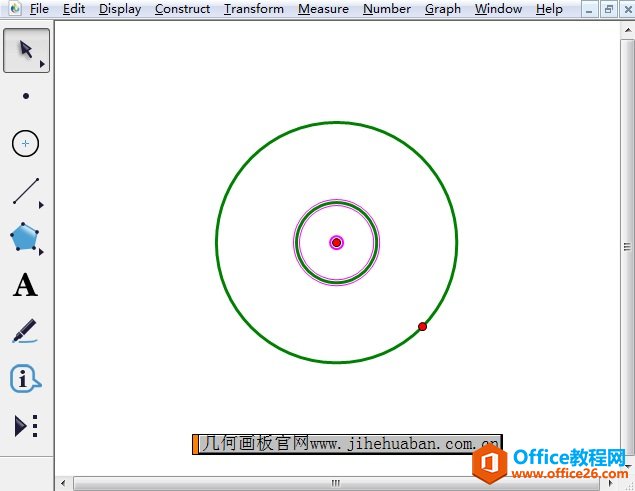Open the Graph menu
The height and width of the screenshot is (491, 635).
coord(443,9)
